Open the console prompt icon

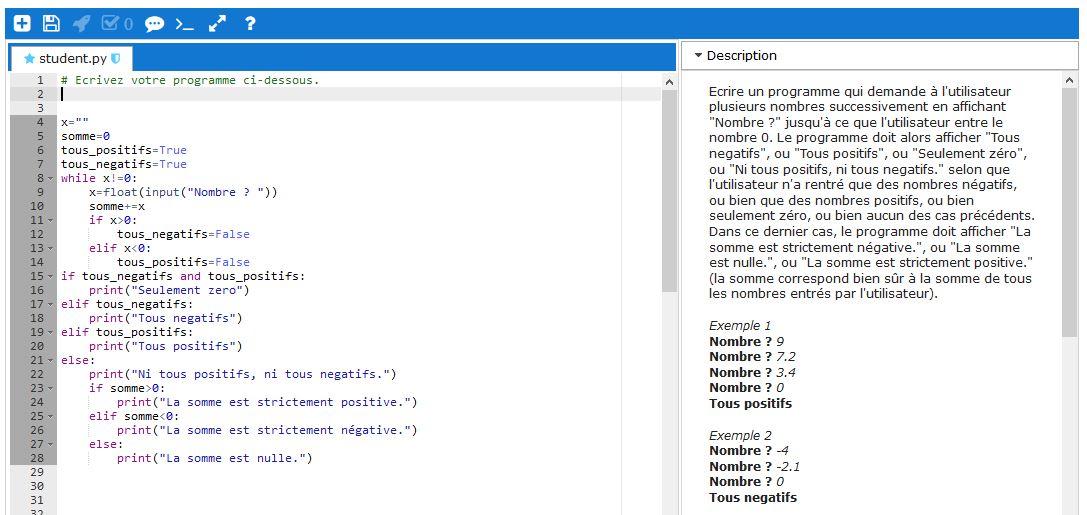coord(184,23)
